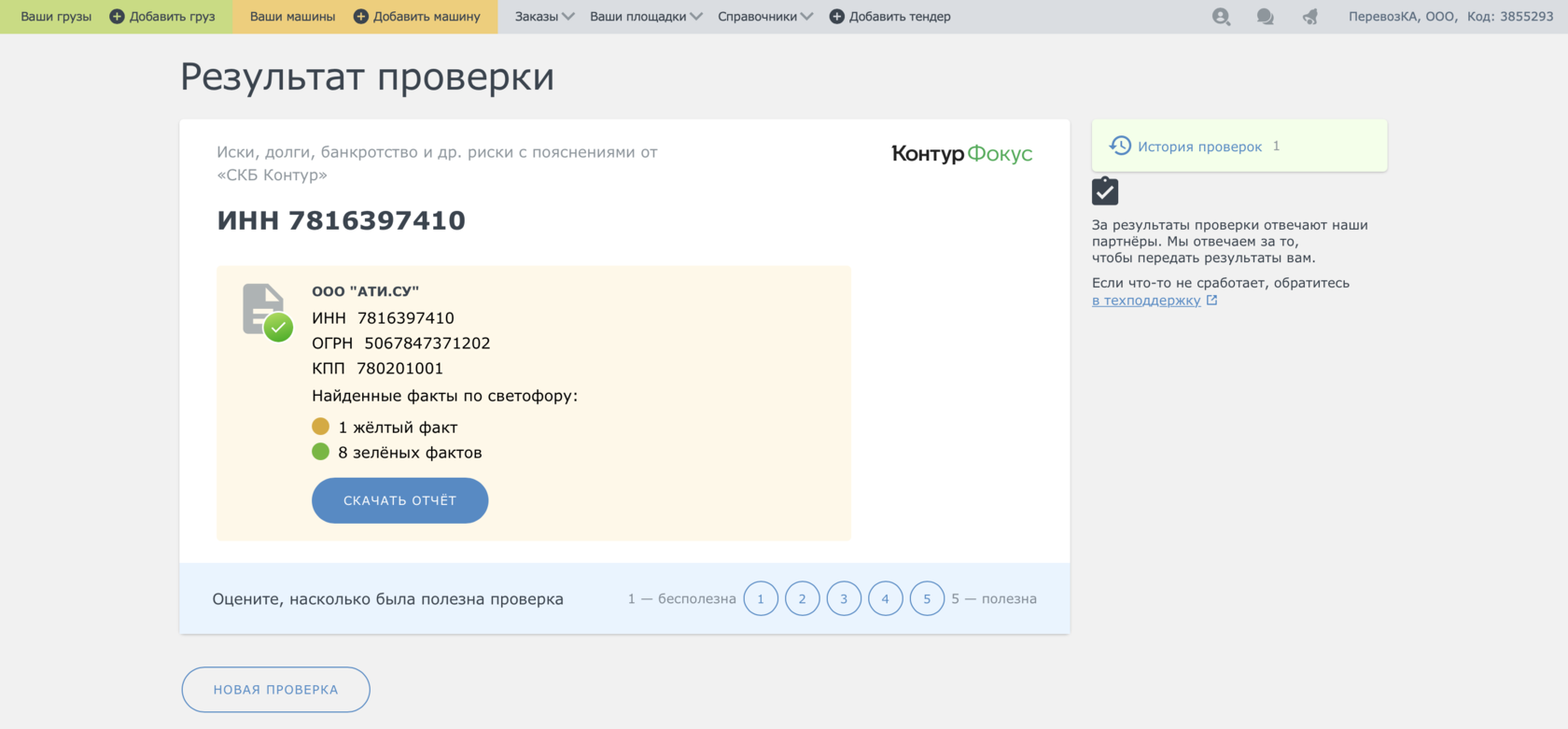Image resolution: width=1568 pixels, height=729 pixels.
Task: Expand the Заказы dropdown menu
Action: (x=544, y=17)
